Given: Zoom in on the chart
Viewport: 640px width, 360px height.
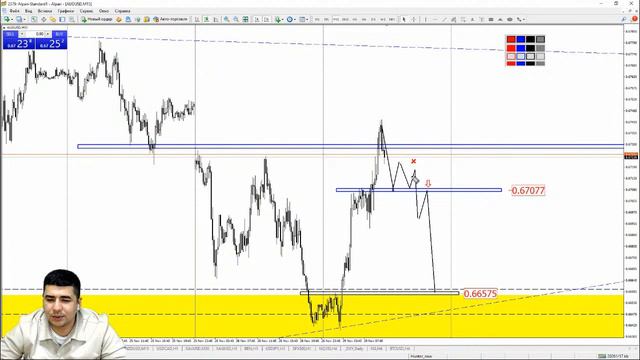Looking at the screenshot, I should pos(226,19).
